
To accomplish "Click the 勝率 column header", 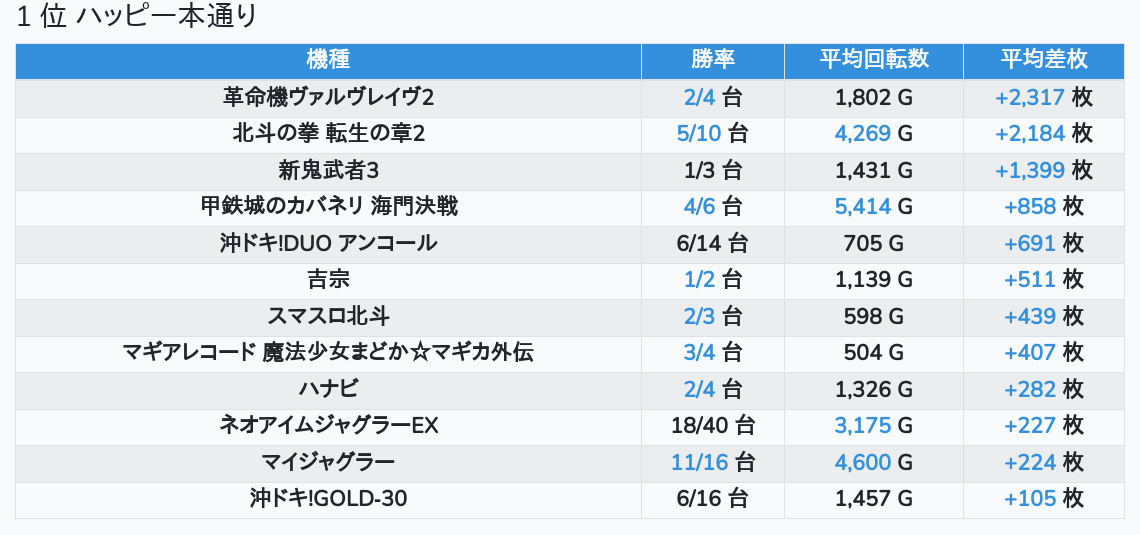I will [712, 60].
